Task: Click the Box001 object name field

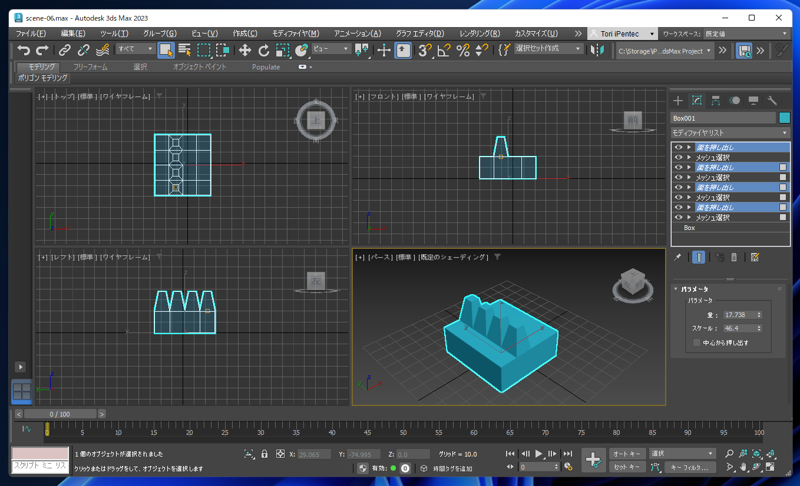Action: [x=723, y=118]
